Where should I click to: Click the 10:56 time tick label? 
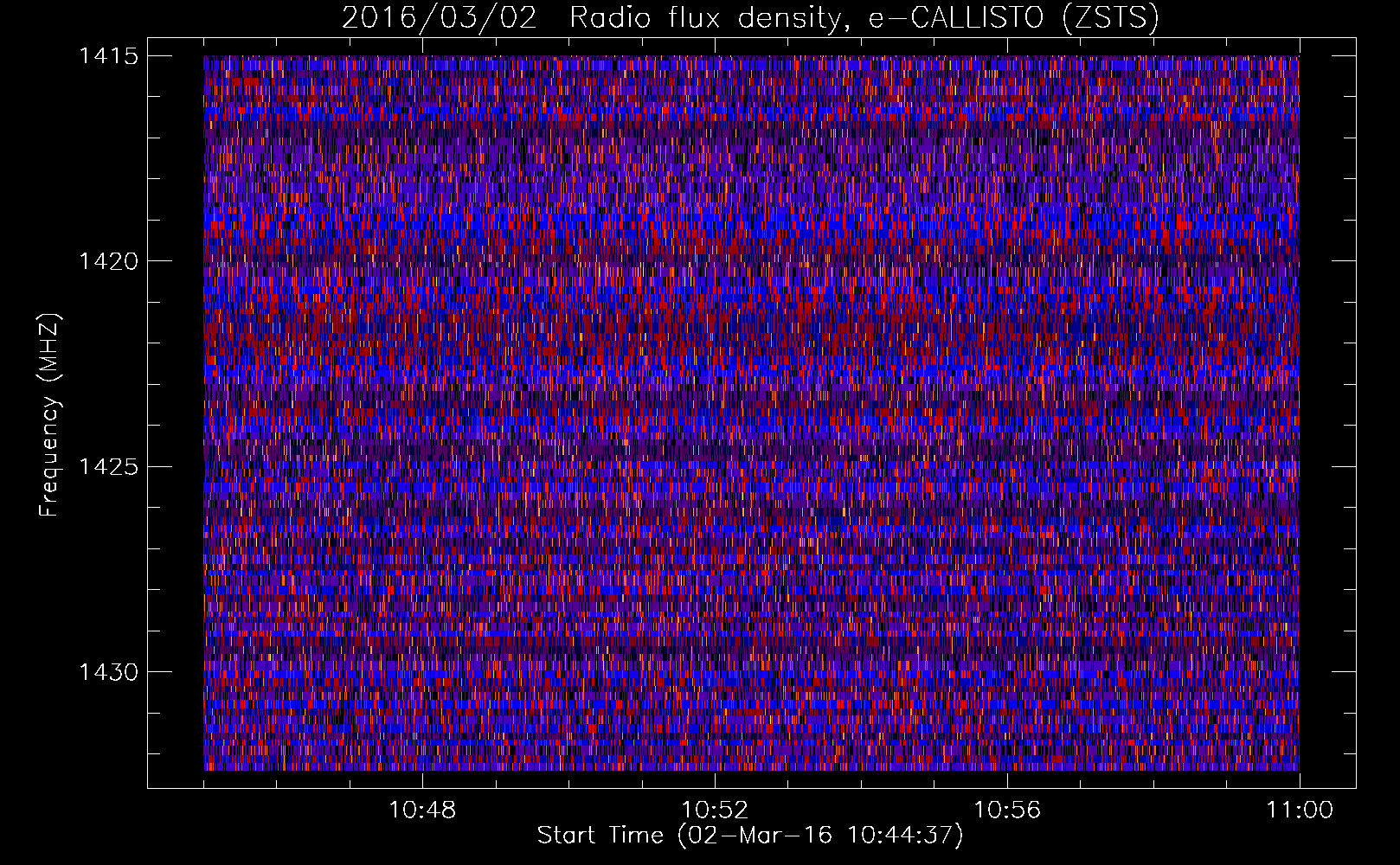(x=1007, y=811)
